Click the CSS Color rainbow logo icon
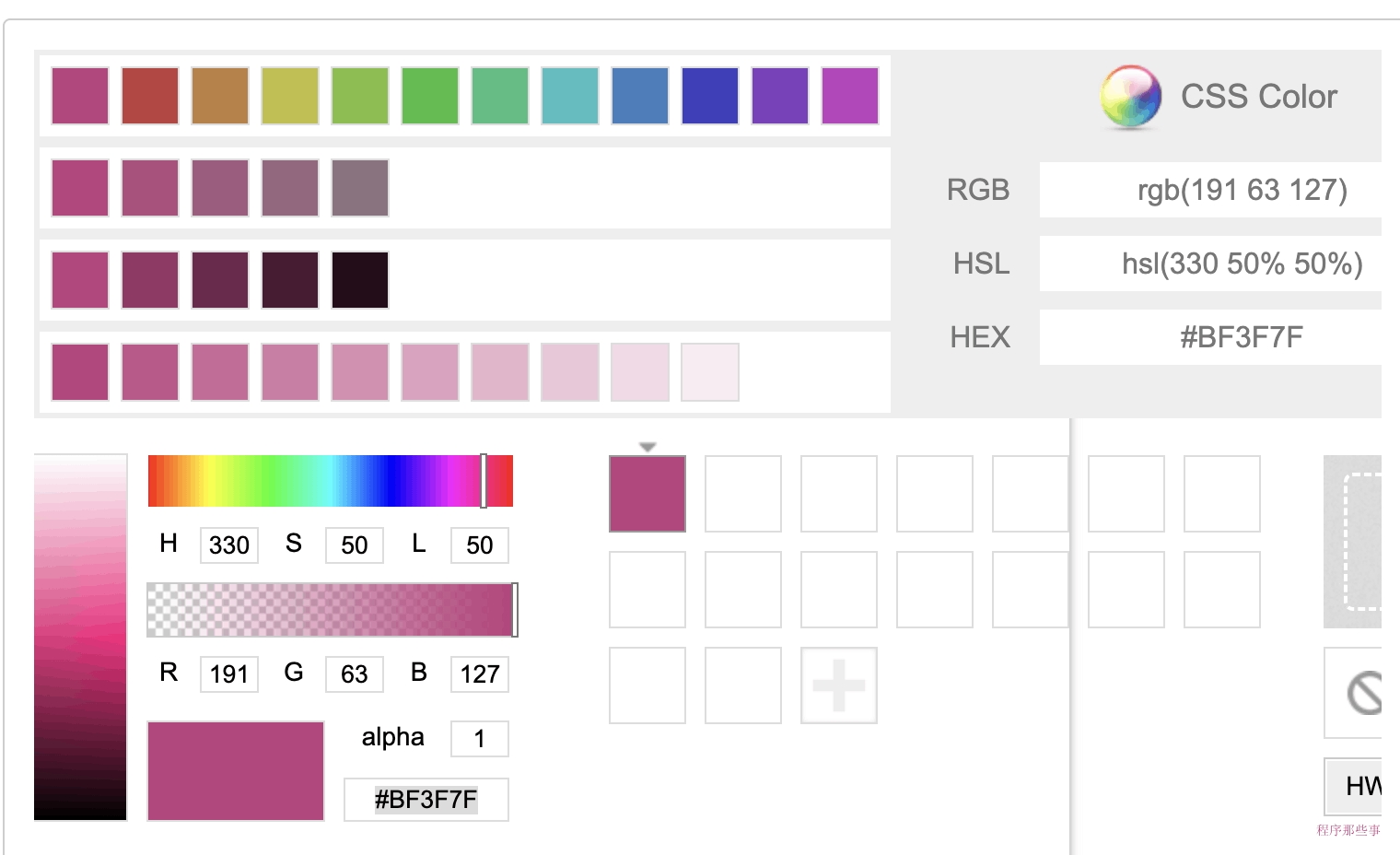Image resolution: width=1400 pixels, height=855 pixels. tap(1130, 97)
